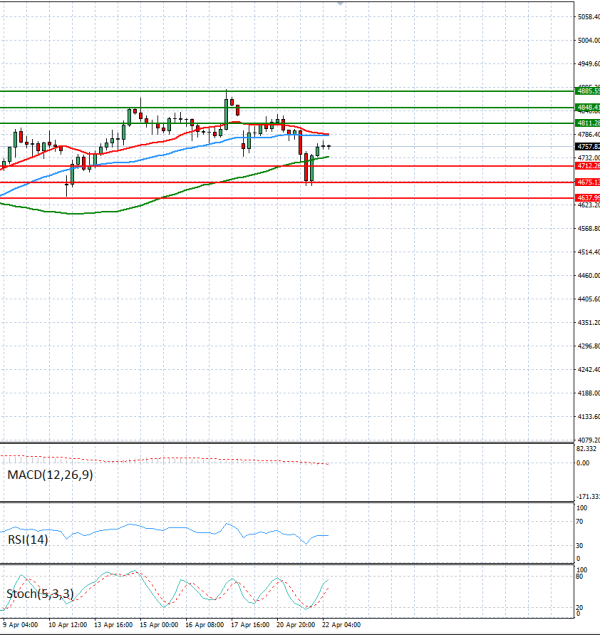Image resolution: width=600 pixels, height=635 pixels.
Task: Select the 4712.26 red support price tag
Action: tap(587, 166)
